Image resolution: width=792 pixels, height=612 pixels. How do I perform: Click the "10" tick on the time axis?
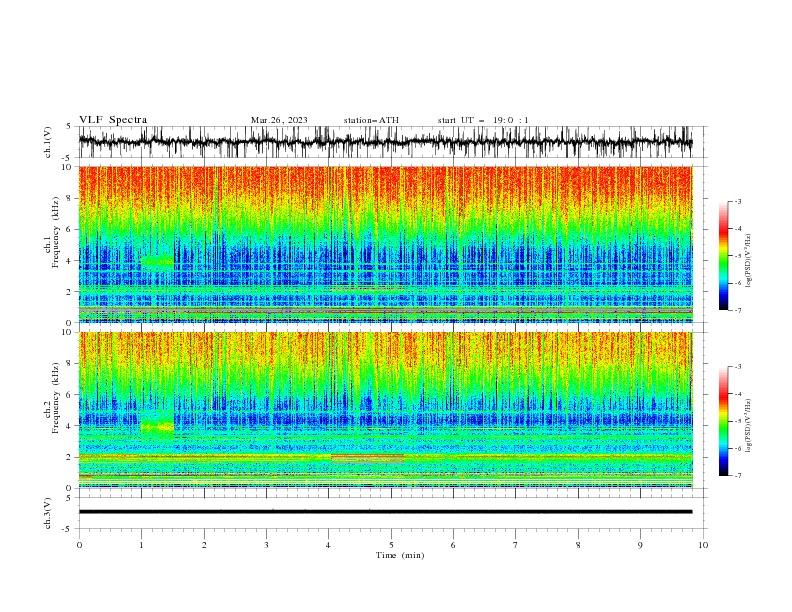click(703, 545)
